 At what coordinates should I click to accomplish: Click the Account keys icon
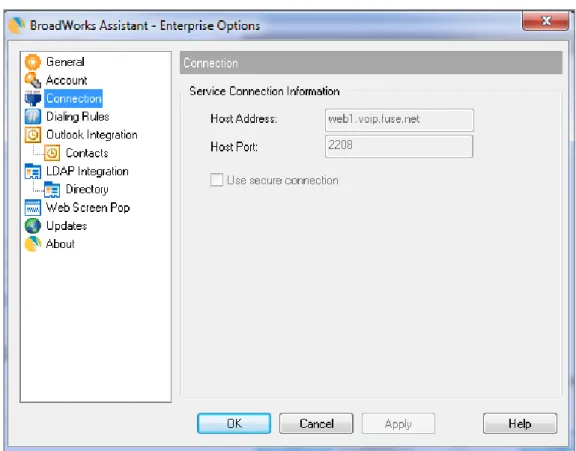click(x=33, y=80)
